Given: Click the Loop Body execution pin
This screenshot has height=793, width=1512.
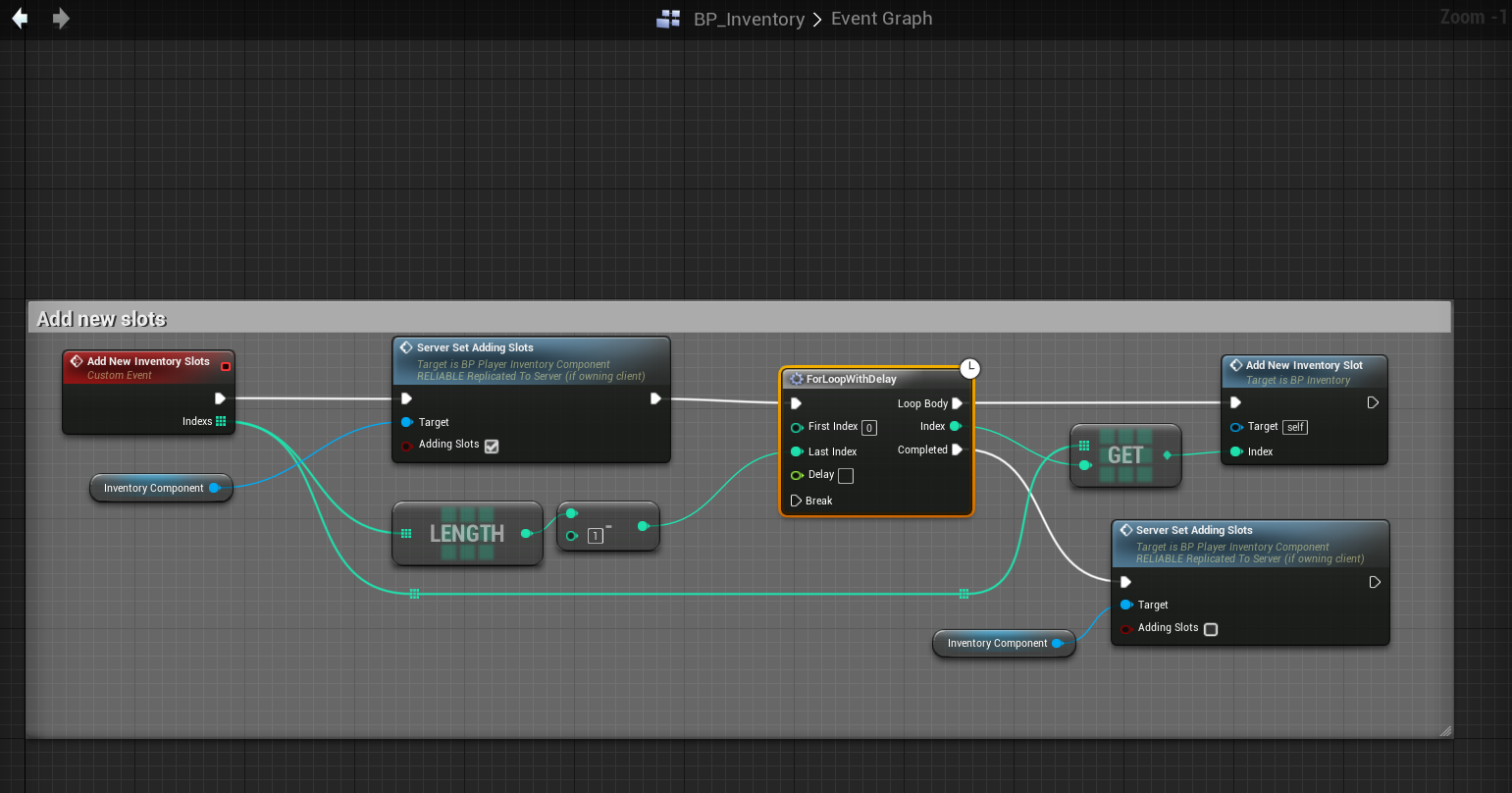Looking at the screenshot, I should pos(957,403).
